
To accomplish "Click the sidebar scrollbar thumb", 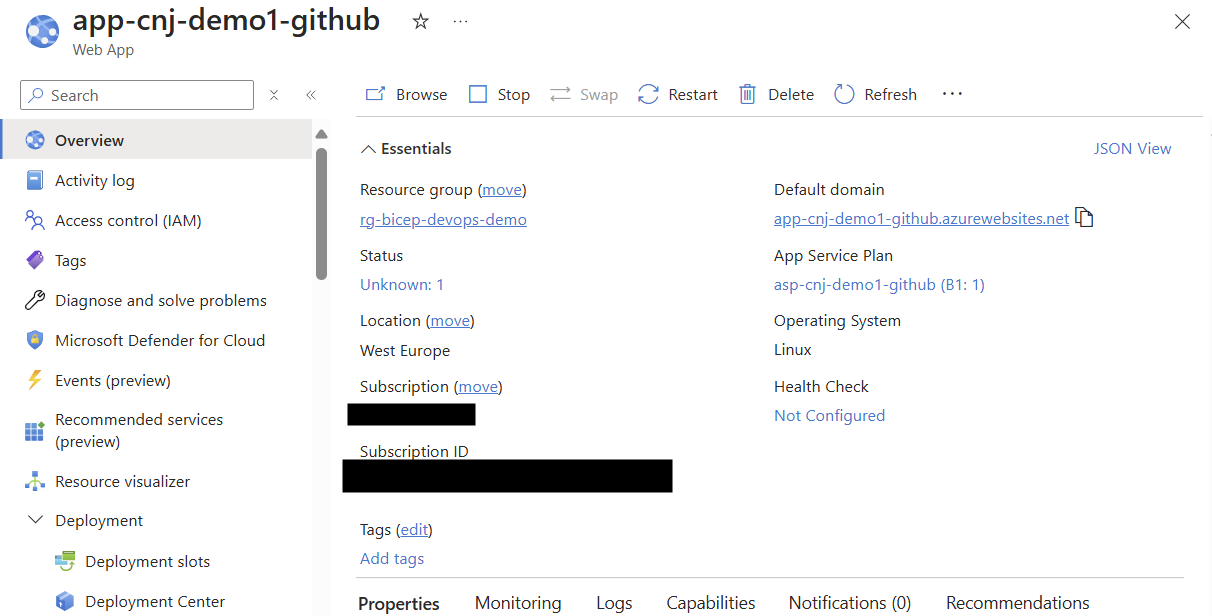I will [x=321, y=213].
